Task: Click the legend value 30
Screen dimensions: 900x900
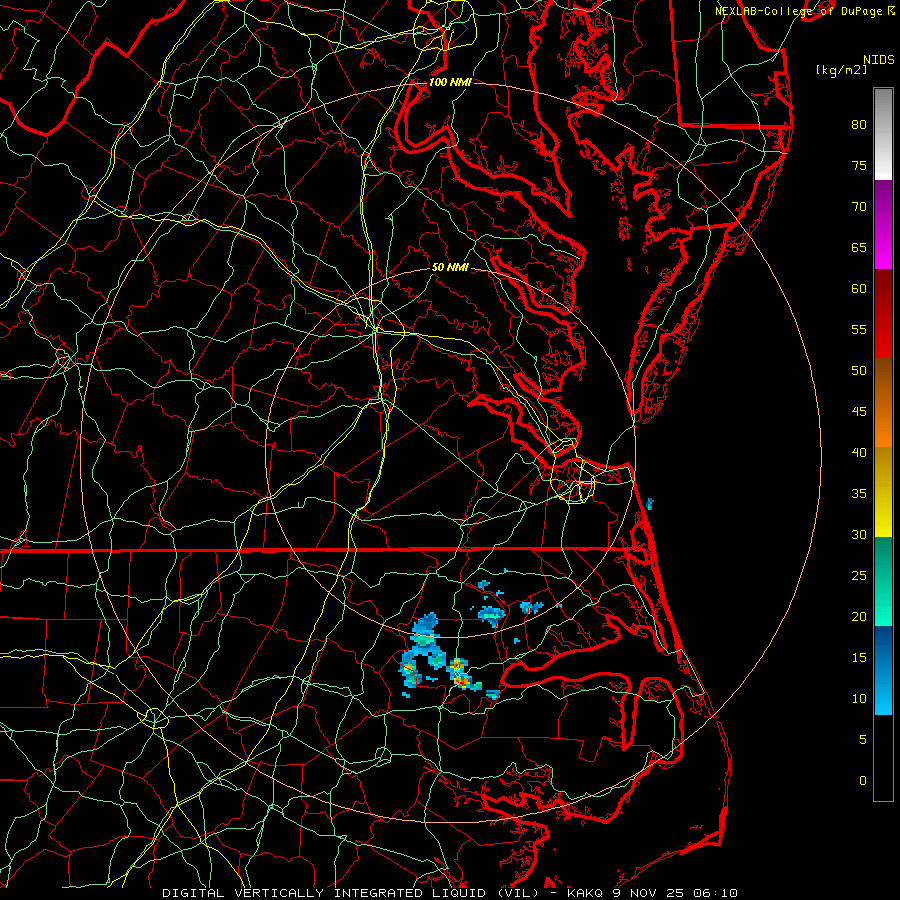Action: (x=859, y=535)
